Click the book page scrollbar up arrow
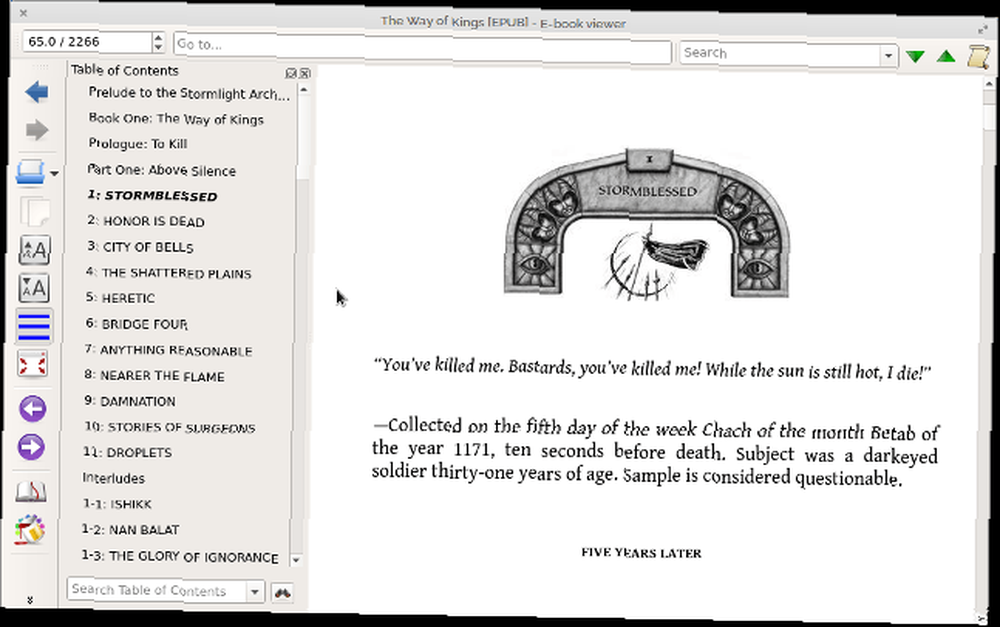Viewport: 1000px width, 627px height. 989,84
